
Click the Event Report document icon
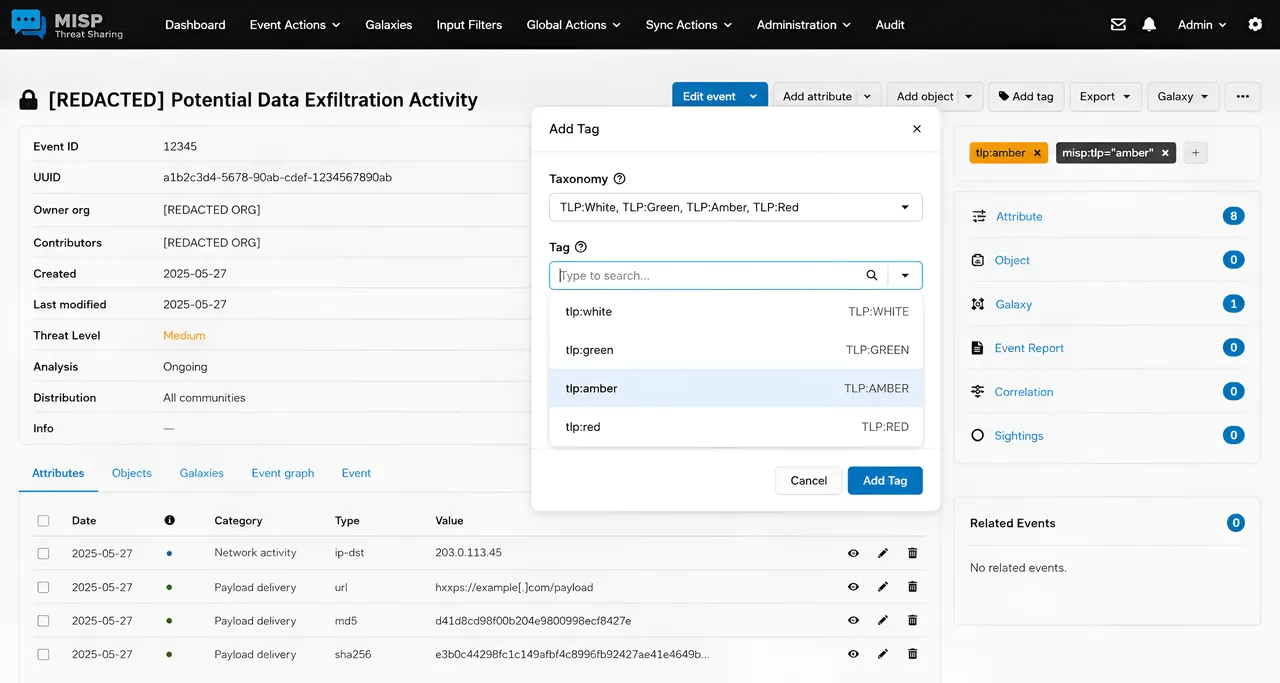tap(978, 348)
